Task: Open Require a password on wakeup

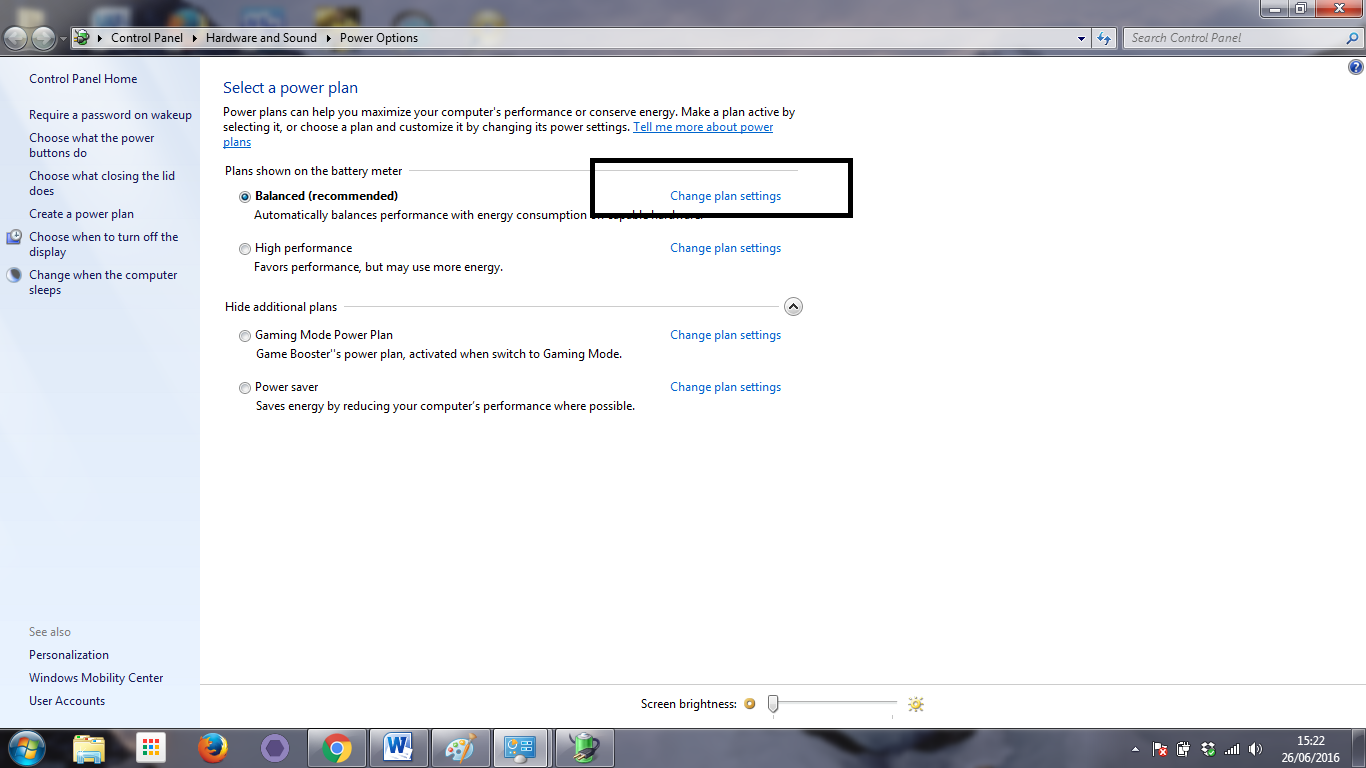Action: coord(110,115)
